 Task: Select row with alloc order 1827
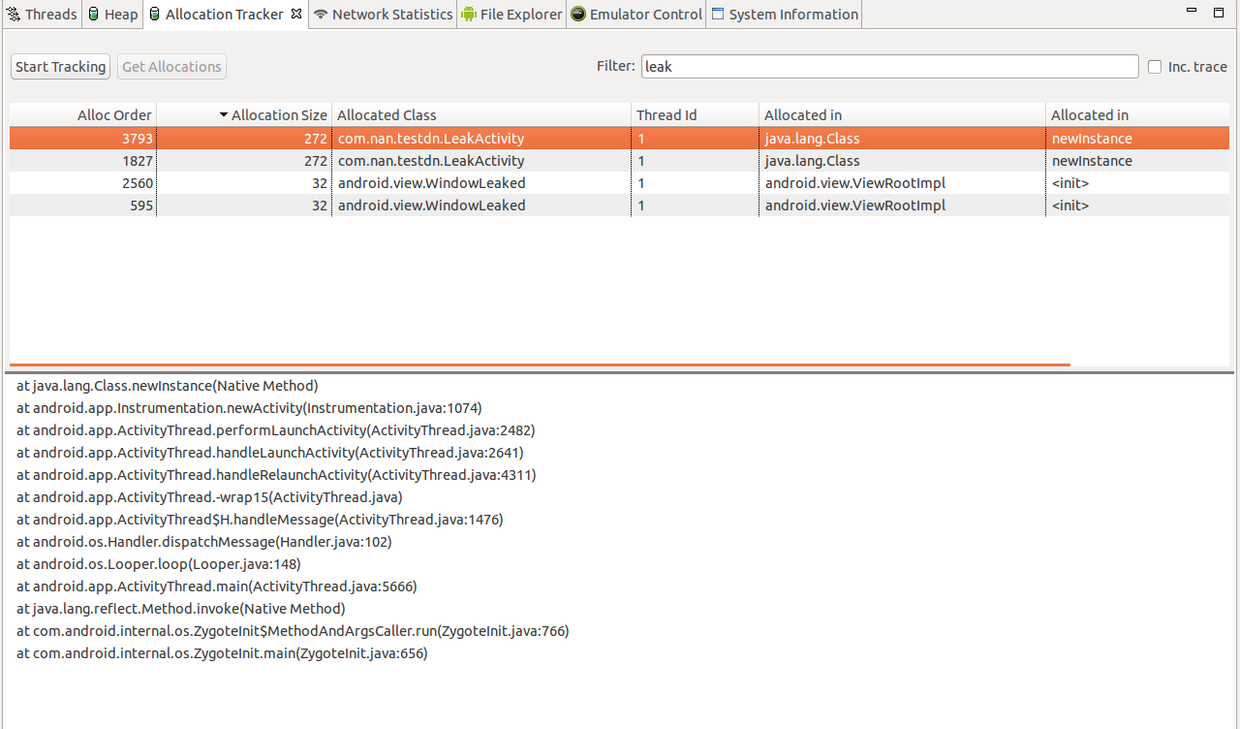(x=619, y=161)
